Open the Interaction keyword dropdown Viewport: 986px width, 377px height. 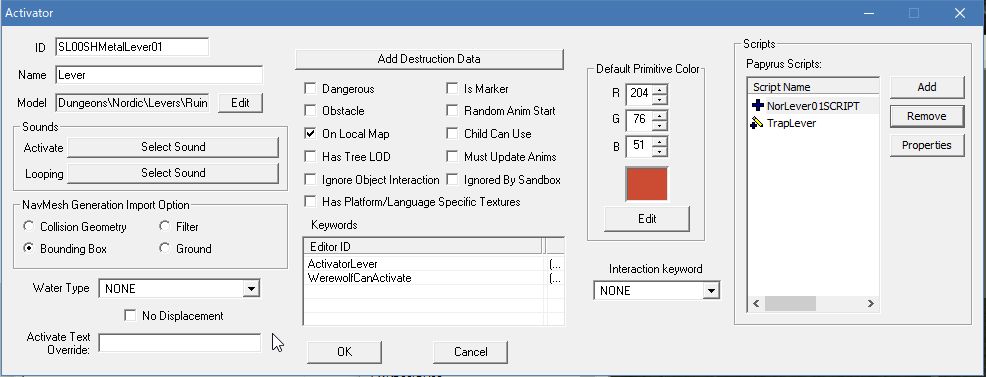(x=711, y=290)
